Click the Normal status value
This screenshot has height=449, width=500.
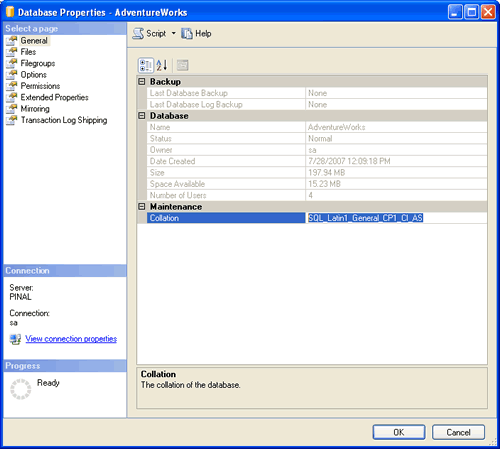[x=320, y=138]
